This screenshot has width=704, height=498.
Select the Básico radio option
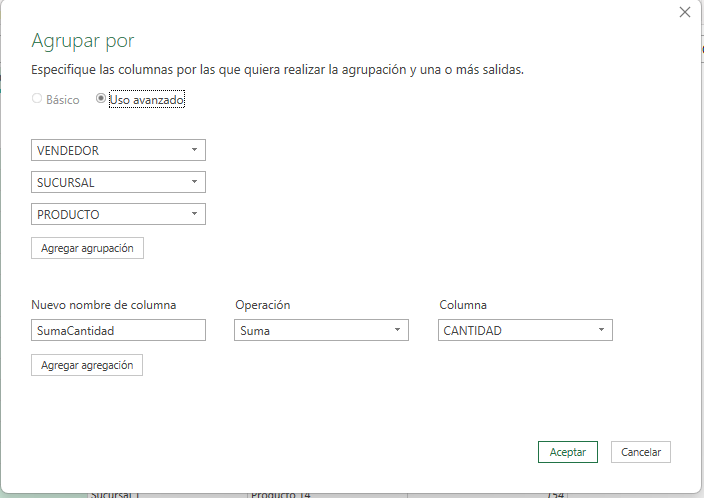pos(38,100)
